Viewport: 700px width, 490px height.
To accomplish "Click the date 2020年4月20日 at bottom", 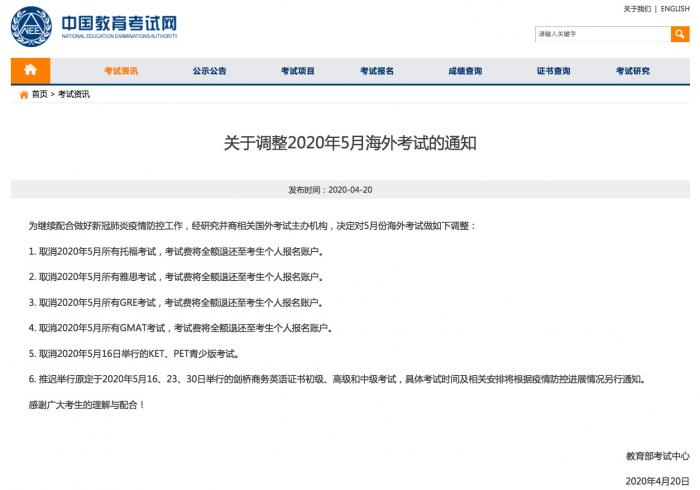I will point(657,481).
